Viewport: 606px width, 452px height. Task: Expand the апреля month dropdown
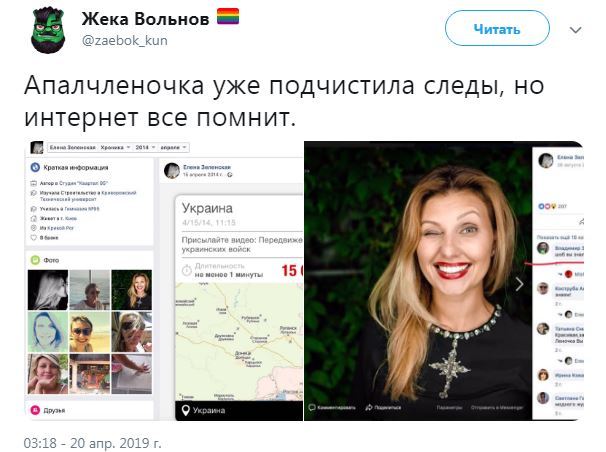pyautogui.click(x=173, y=147)
